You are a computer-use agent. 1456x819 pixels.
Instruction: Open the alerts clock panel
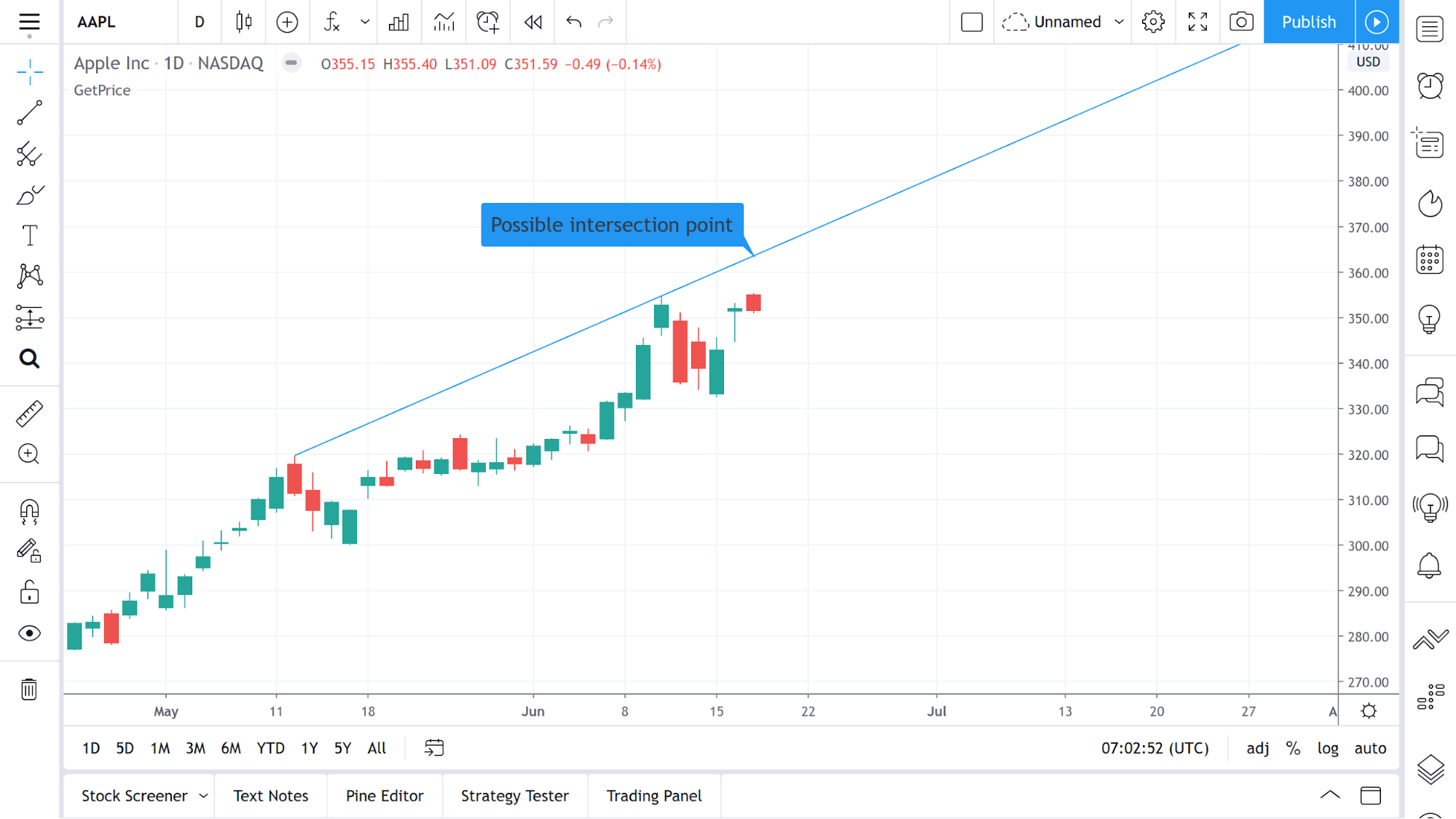coord(1430,86)
